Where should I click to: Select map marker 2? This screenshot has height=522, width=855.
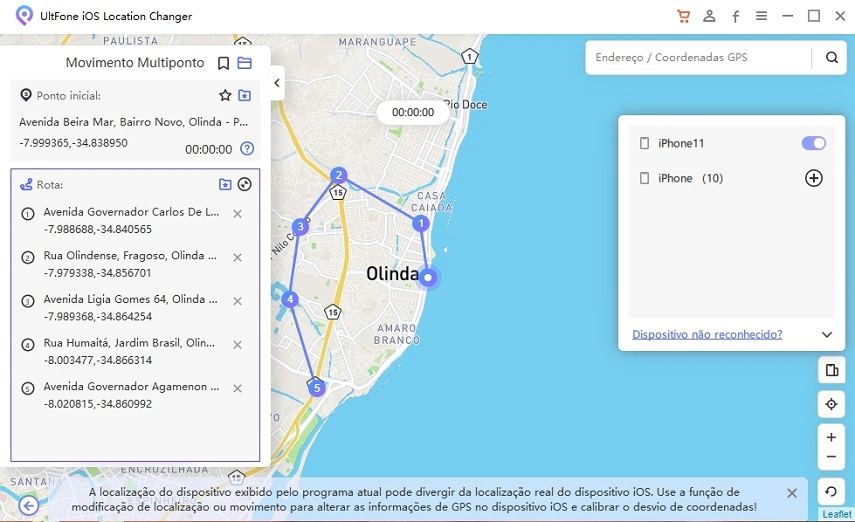point(339,175)
